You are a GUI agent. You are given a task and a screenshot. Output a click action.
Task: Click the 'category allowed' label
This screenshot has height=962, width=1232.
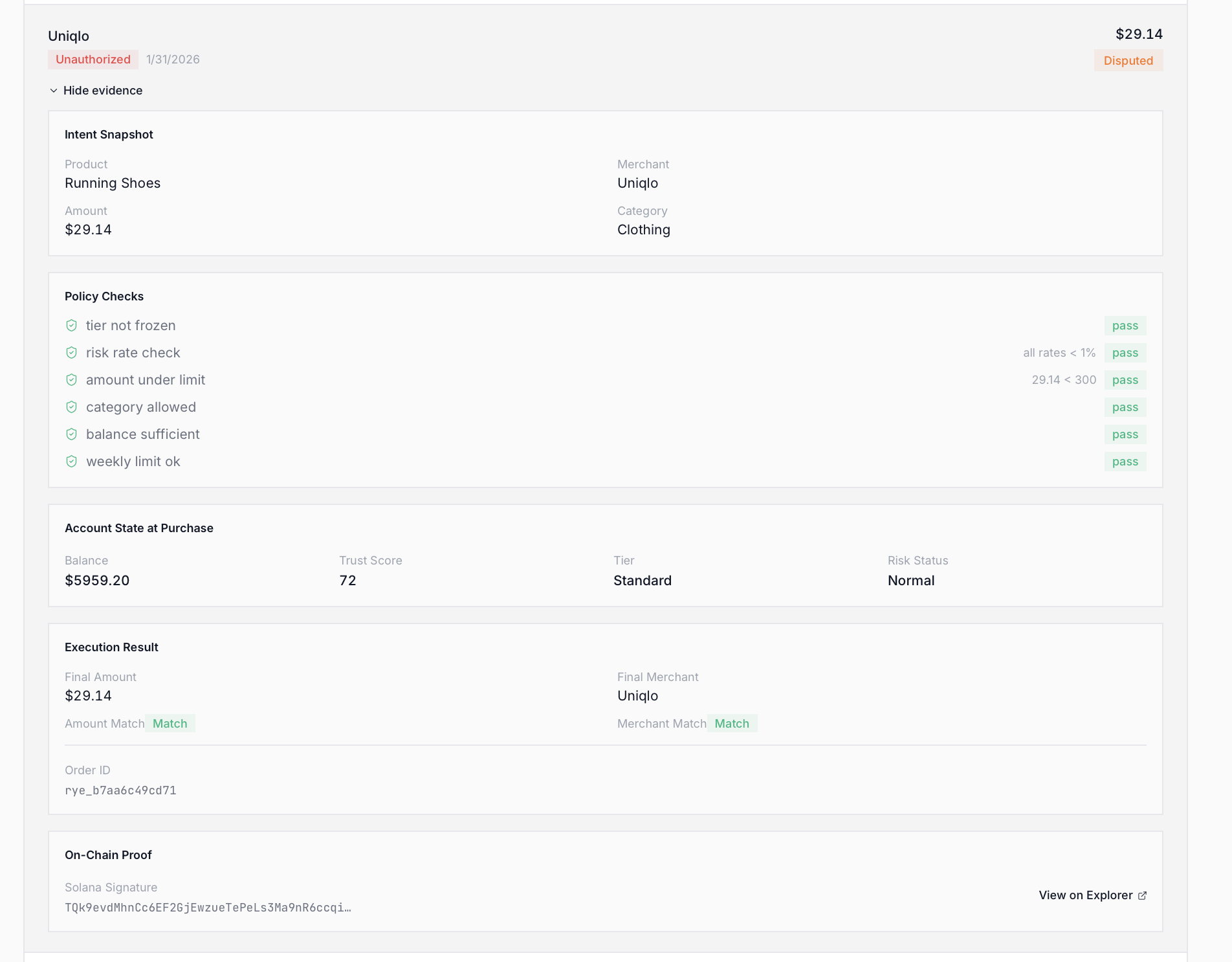[141, 407]
